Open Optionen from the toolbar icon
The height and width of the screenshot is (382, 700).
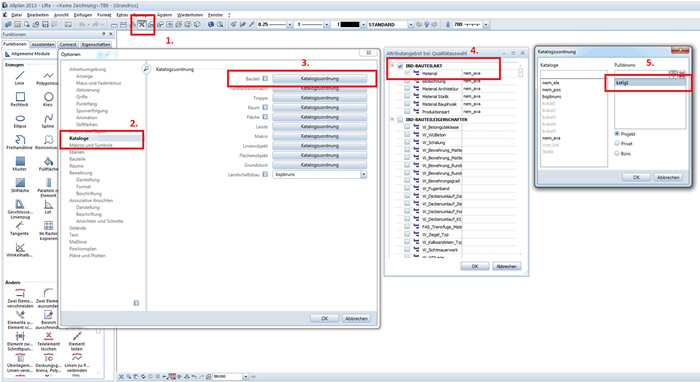pyautogui.click(x=142, y=25)
